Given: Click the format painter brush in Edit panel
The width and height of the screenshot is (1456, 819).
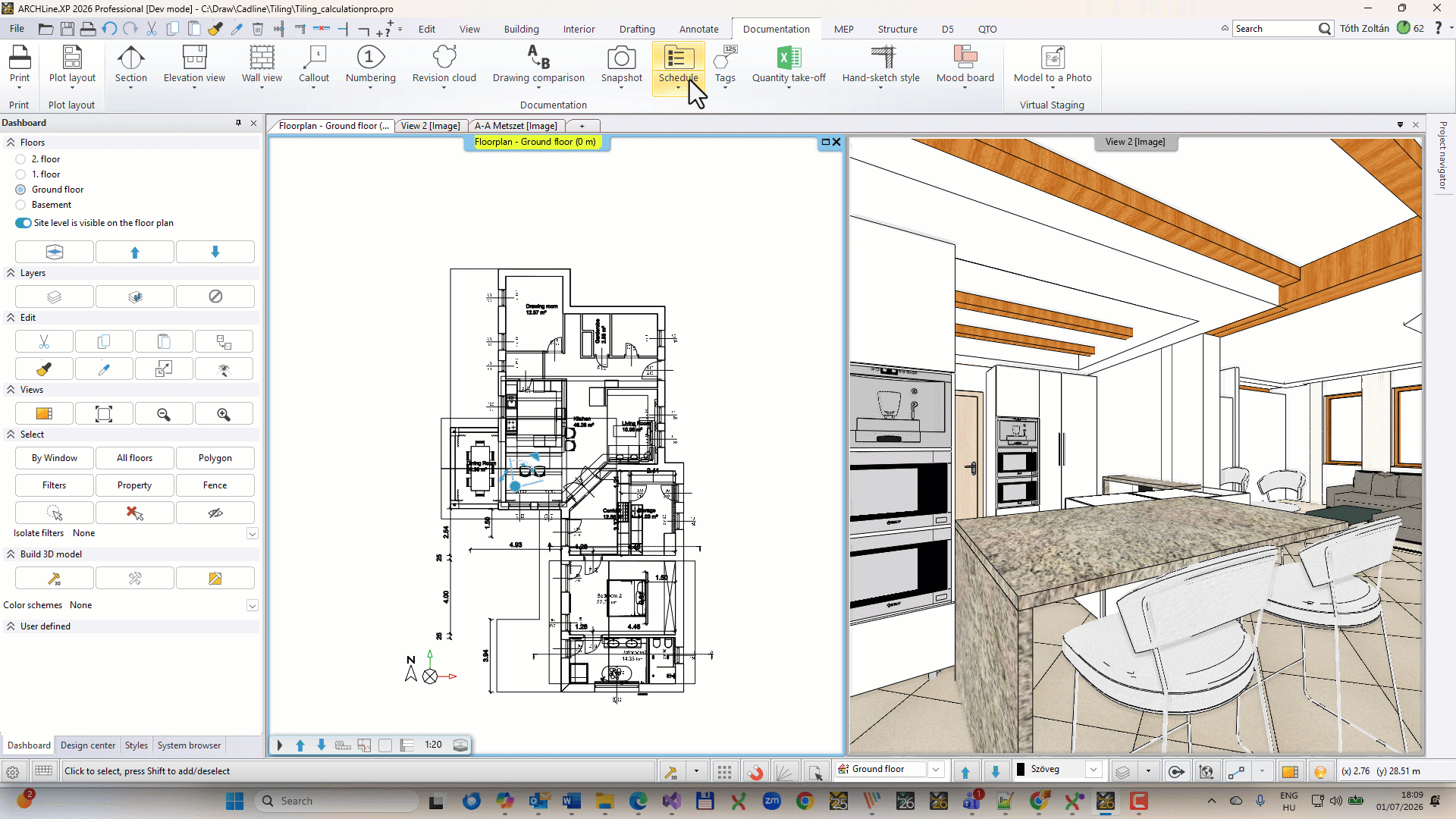Looking at the screenshot, I should pos(44,369).
